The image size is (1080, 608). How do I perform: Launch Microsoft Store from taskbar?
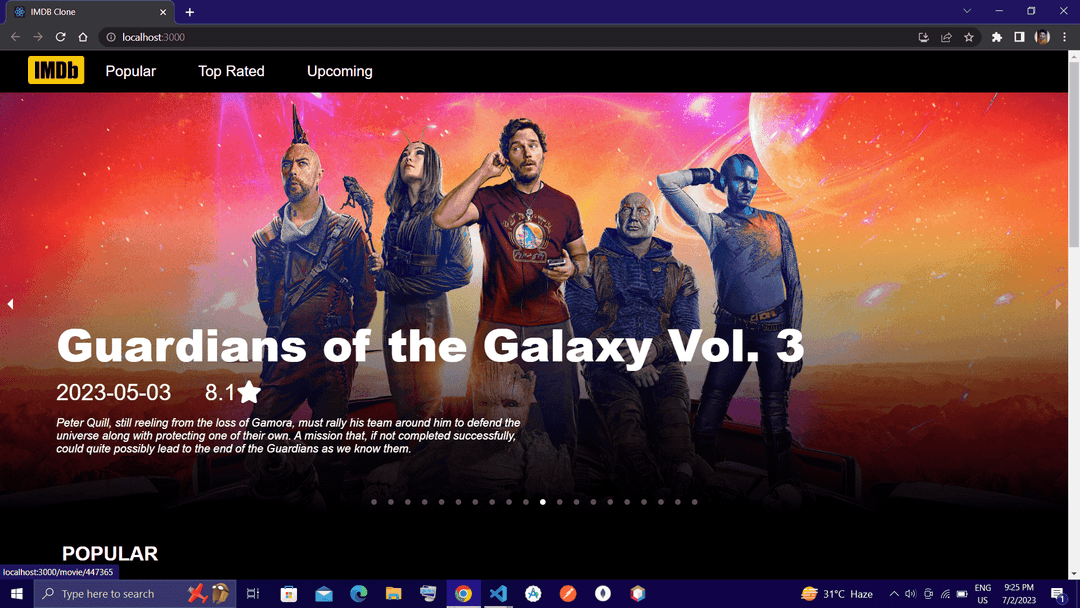[x=289, y=594]
